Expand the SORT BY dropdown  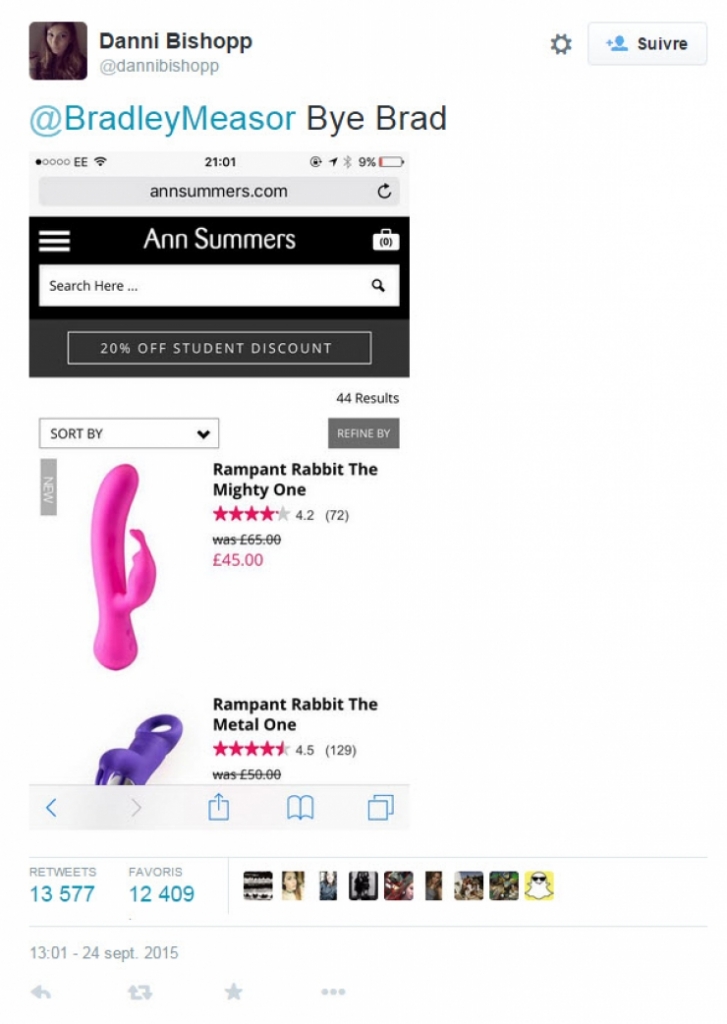click(x=129, y=434)
